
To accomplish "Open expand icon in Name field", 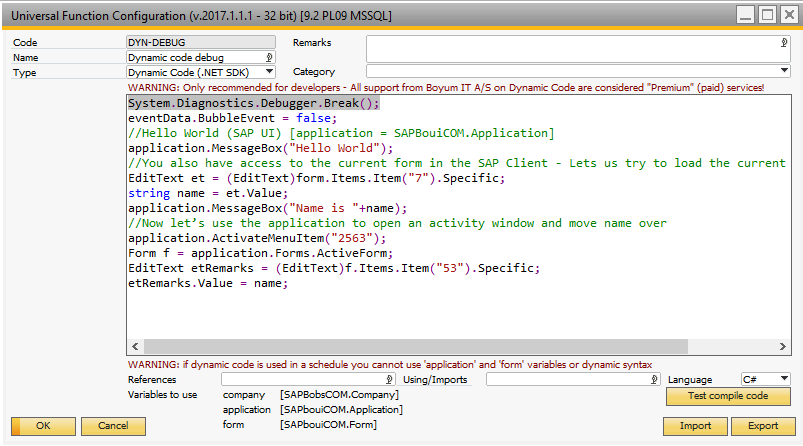I will point(269,57).
